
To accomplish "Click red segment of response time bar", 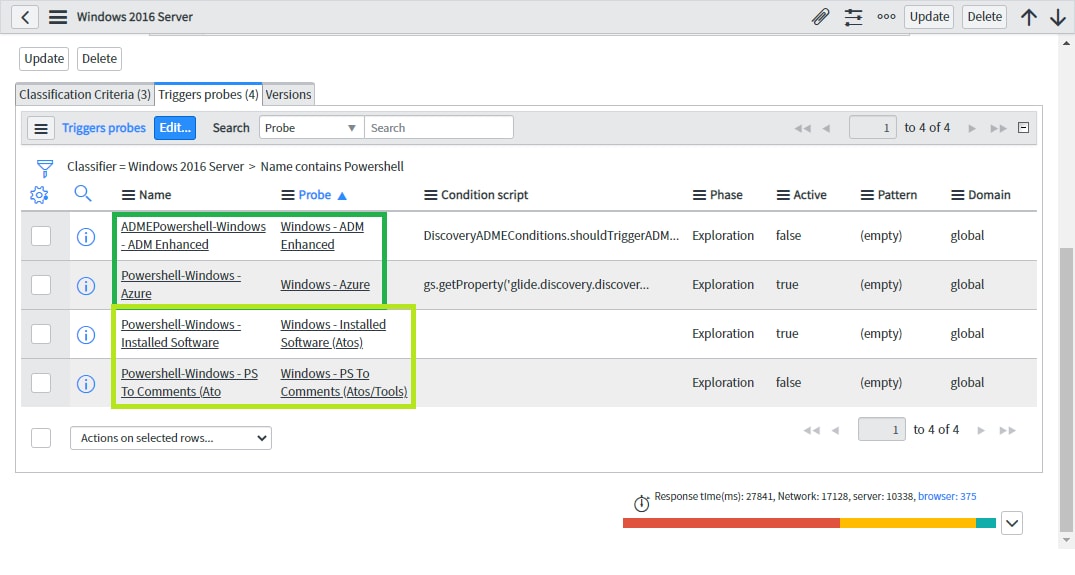I will pyautogui.click(x=731, y=524).
